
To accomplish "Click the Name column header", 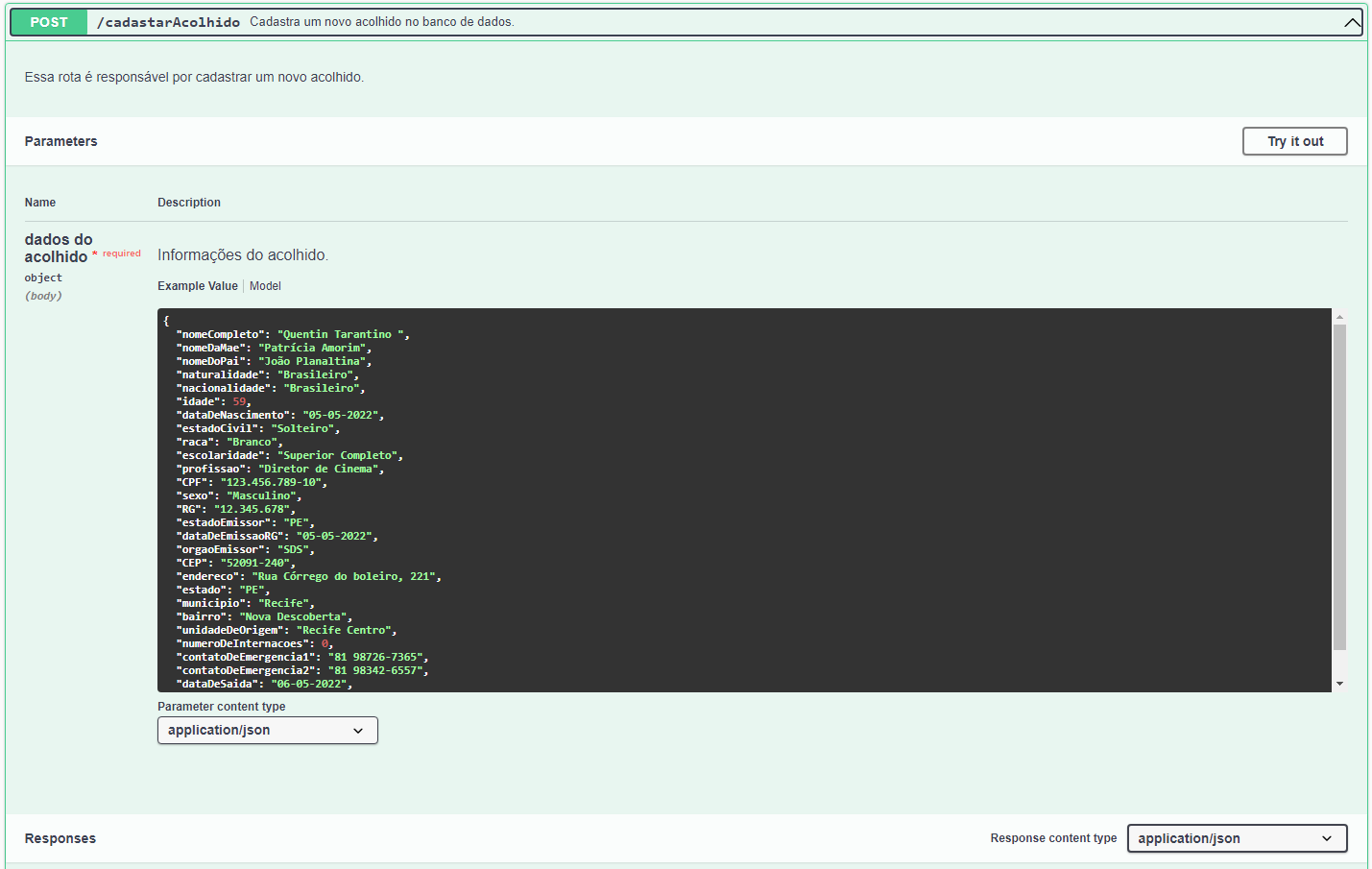I will (x=40, y=203).
